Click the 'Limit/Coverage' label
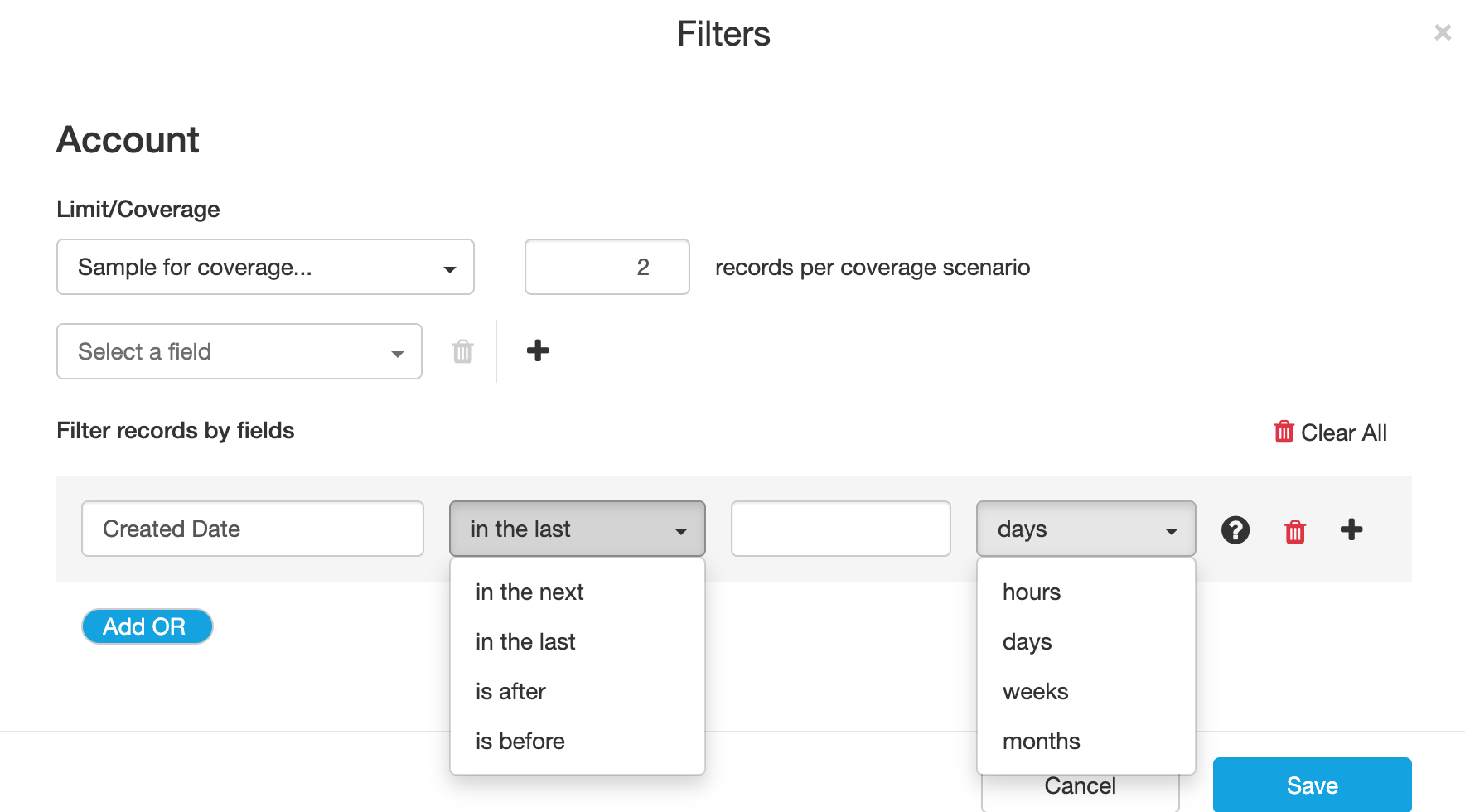This screenshot has width=1465, height=812. click(x=138, y=209)
